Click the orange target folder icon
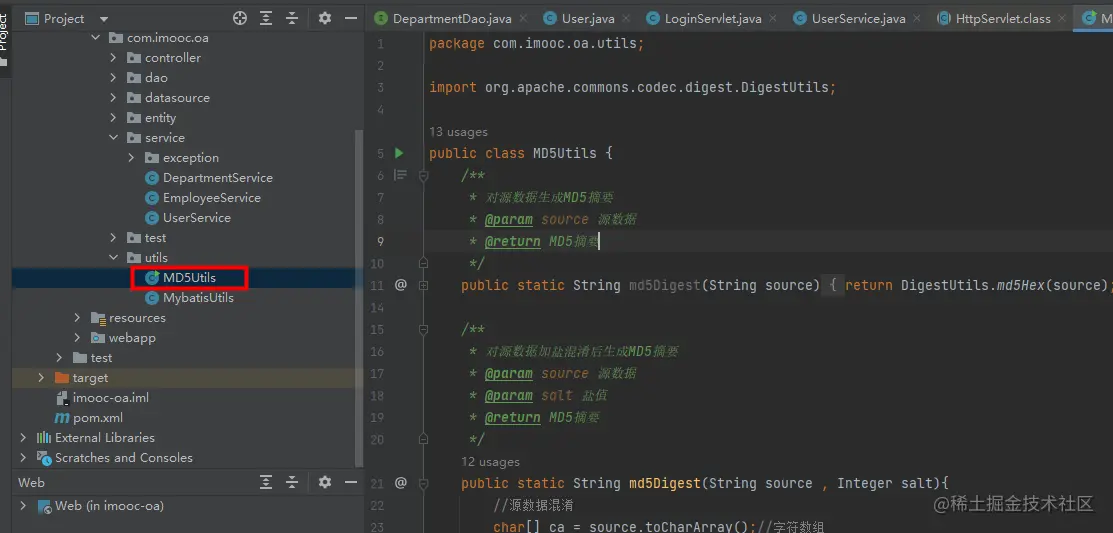This screenshot has width=1113, height=533. tap(62, 378)
